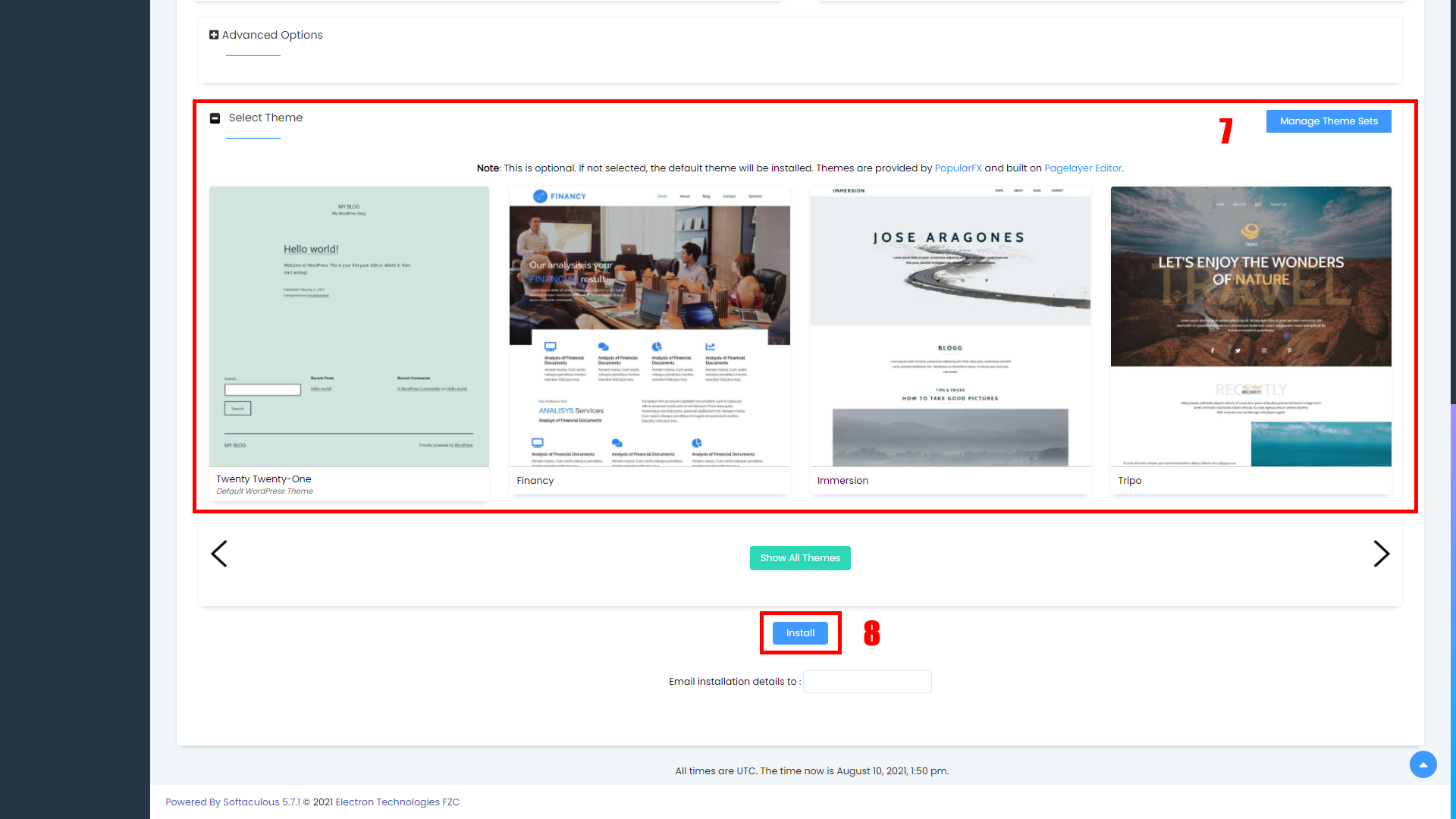Click scroll-to-top round arrow icon
Screen dimensions: 1456x819
(x=1423, y=764)
